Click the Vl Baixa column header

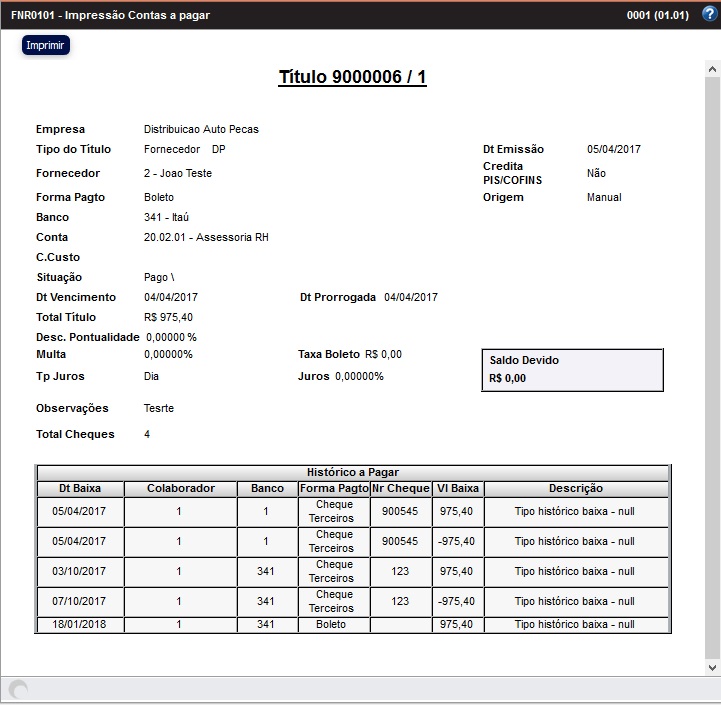tap(458, 489)
